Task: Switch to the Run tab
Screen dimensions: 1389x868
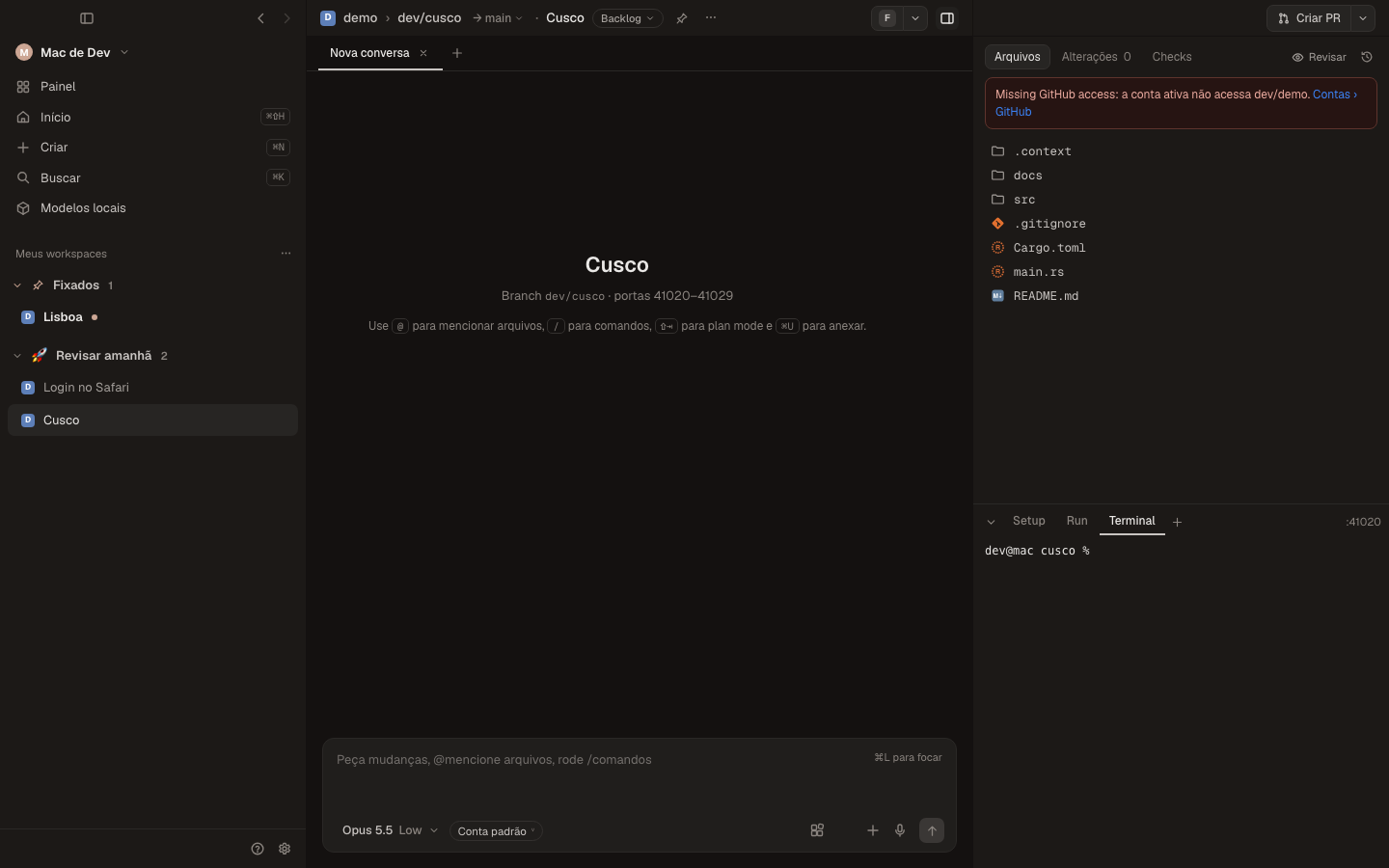Action: tap(1077, 521)
